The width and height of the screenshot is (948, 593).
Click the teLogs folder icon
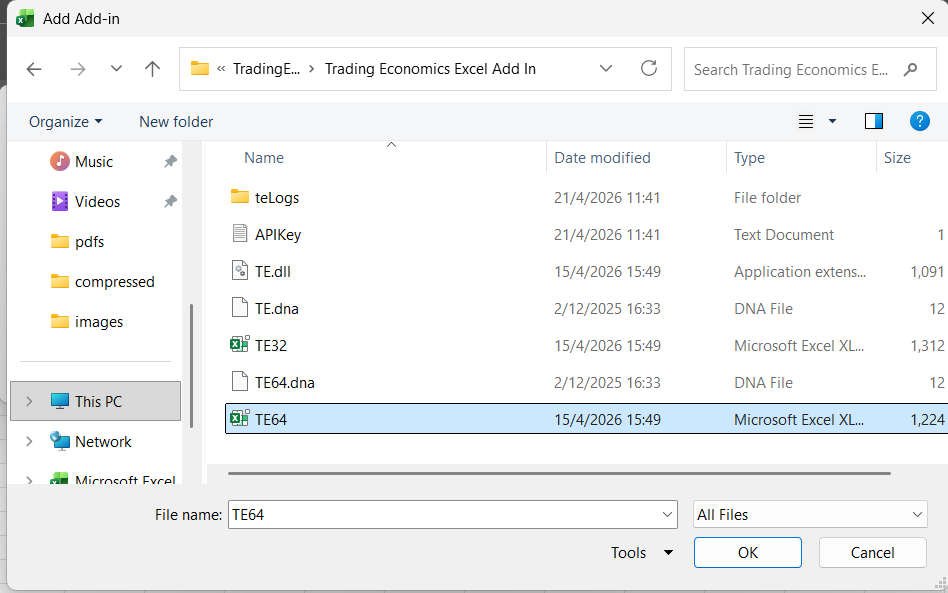(240, 196)
